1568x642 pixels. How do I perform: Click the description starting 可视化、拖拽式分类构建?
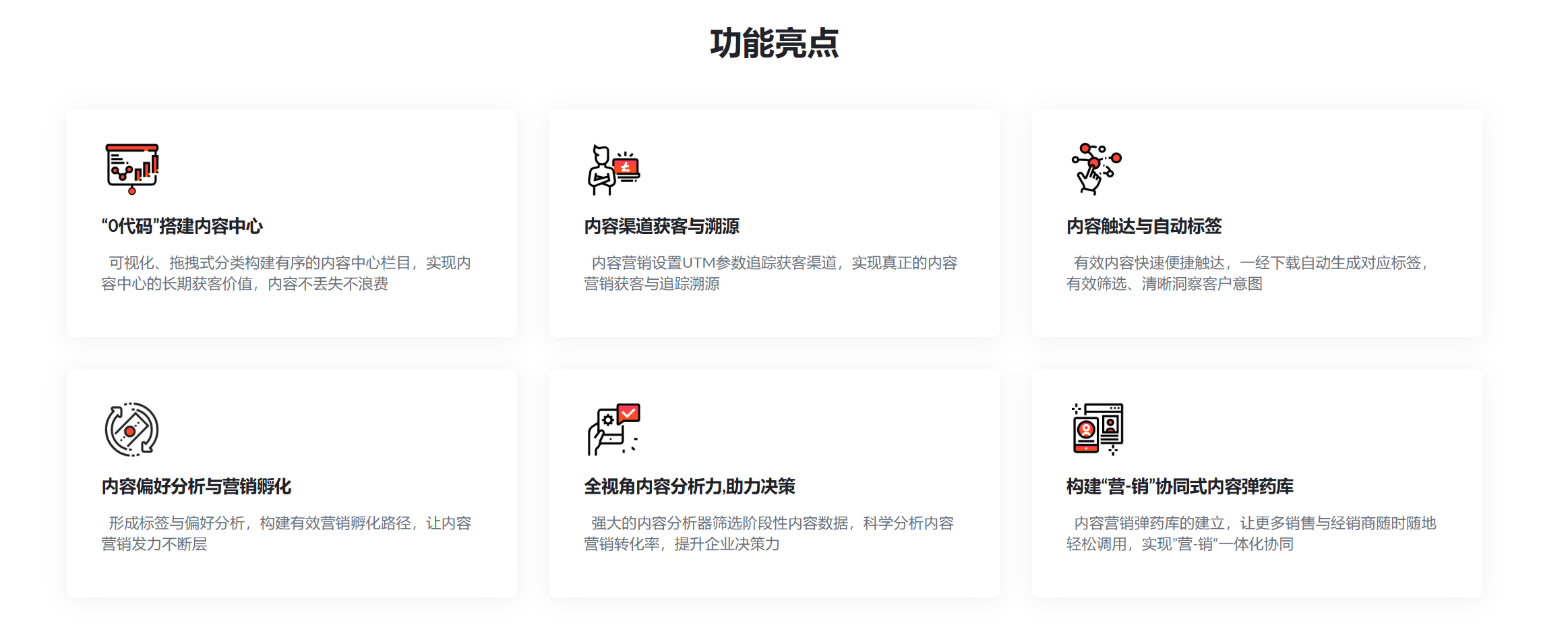(287, 273)
